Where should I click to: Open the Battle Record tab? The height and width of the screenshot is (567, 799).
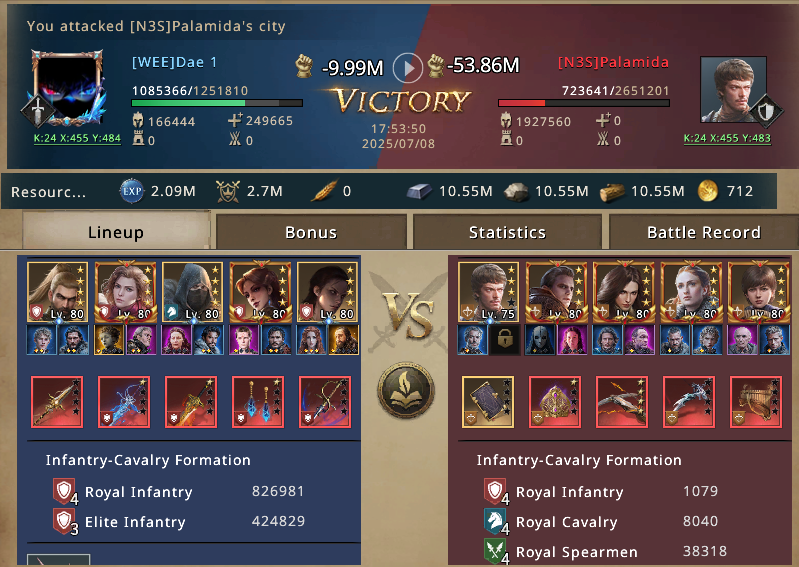704,232
